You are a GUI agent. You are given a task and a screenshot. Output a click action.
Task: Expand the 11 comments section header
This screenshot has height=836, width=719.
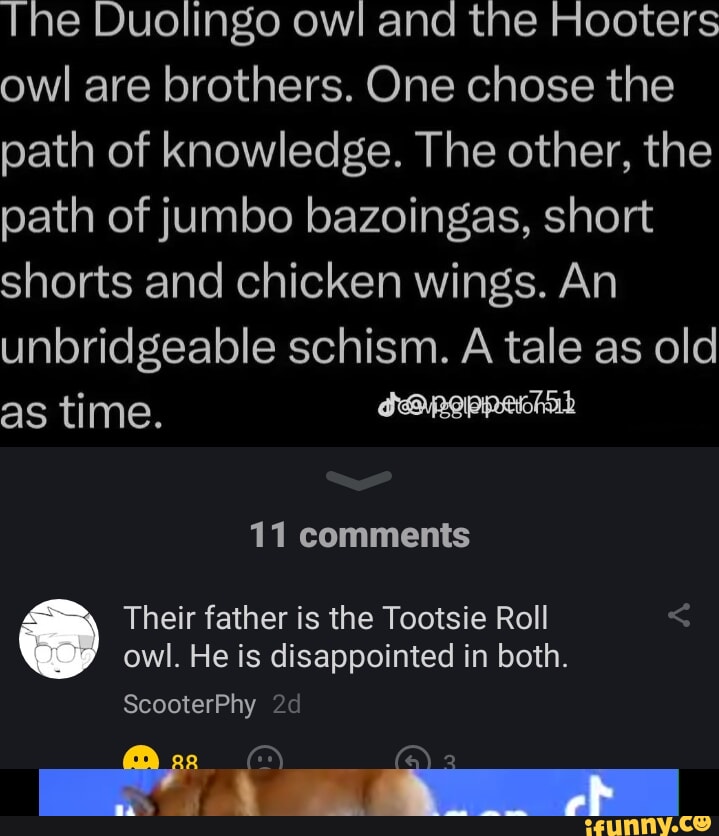tap(359, 535)
